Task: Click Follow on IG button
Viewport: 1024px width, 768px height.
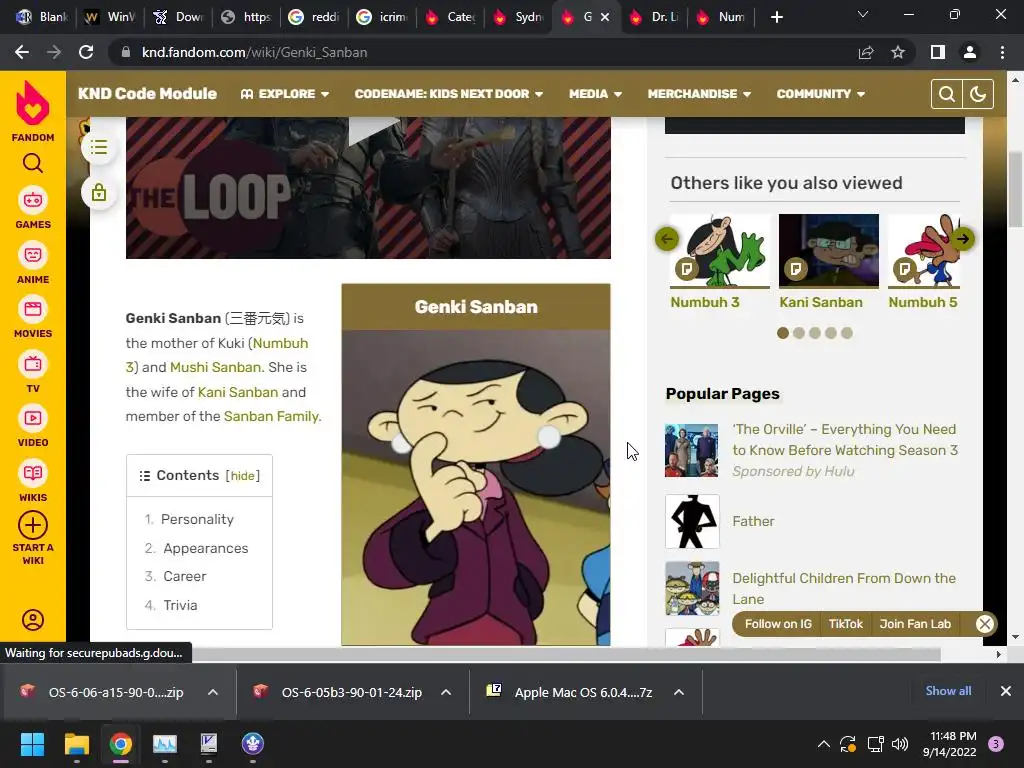Action: pos(778,624)
